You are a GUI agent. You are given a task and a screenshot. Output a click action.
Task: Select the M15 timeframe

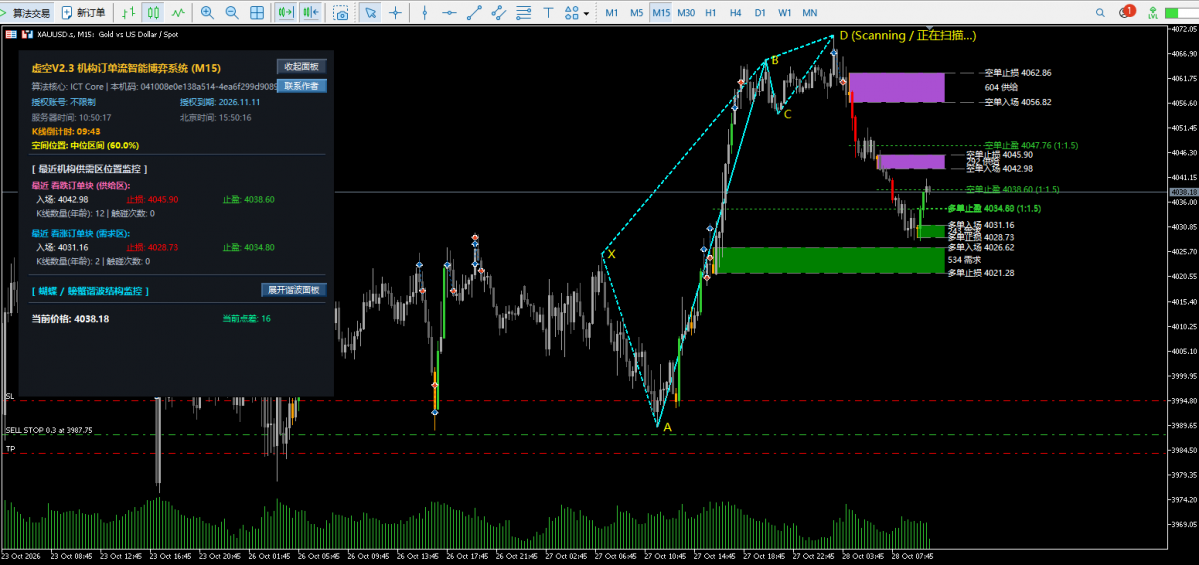(661, 12)
